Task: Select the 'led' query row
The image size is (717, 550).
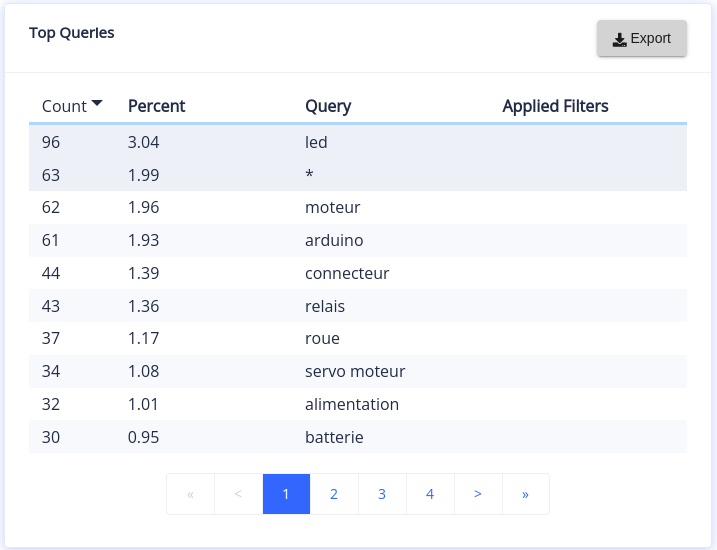Action: pyautogui.click(x=316, y=142)
